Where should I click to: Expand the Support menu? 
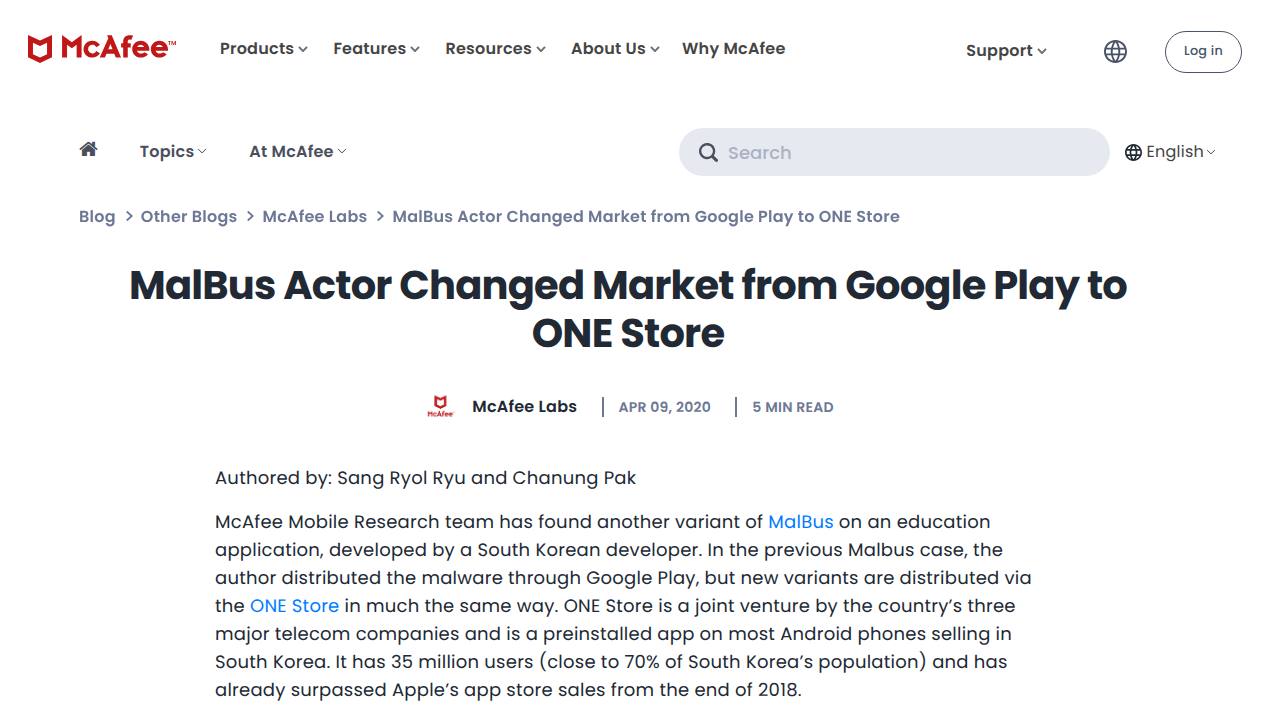[1006, 50]
